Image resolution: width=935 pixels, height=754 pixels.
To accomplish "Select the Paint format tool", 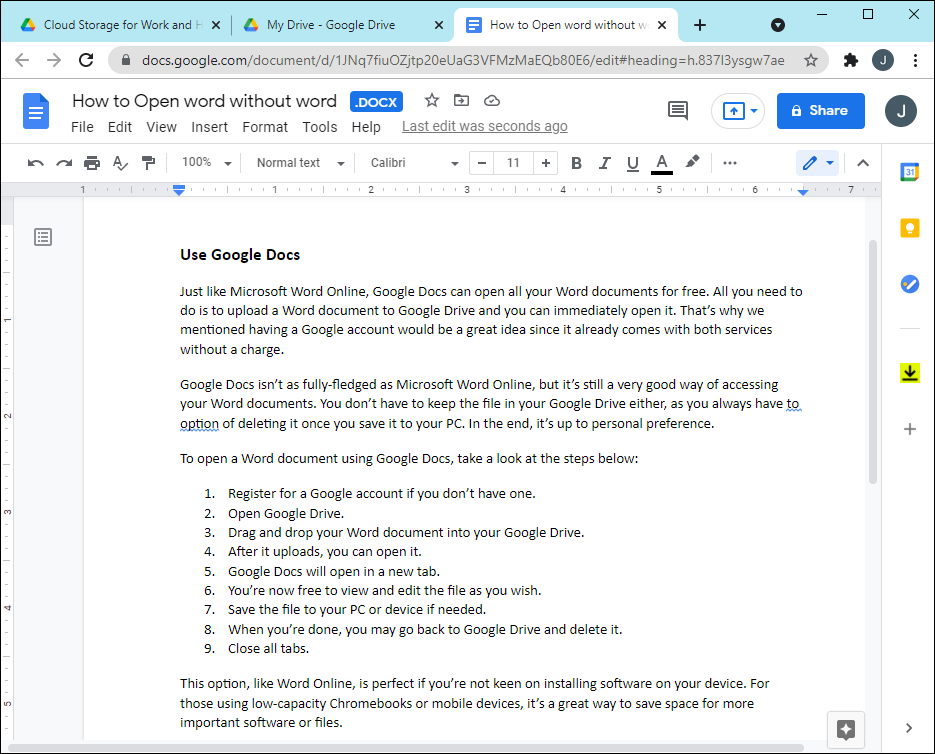I will [148, 163].
